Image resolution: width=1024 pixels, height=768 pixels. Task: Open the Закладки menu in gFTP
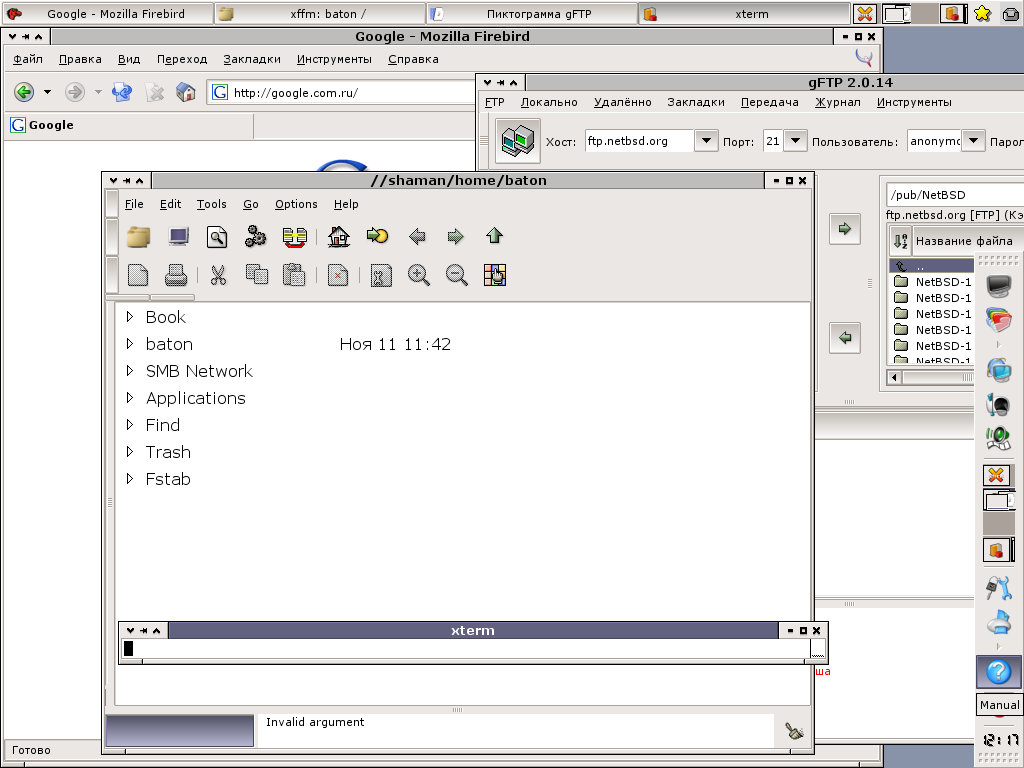tap(695, 102)
